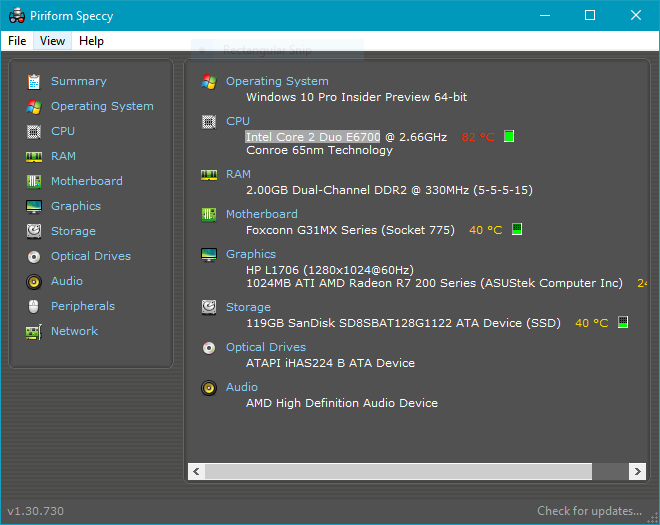Click the v1.30.730 version label
Viewport: 660px width, 525px height.
click(x=35, y=511)
